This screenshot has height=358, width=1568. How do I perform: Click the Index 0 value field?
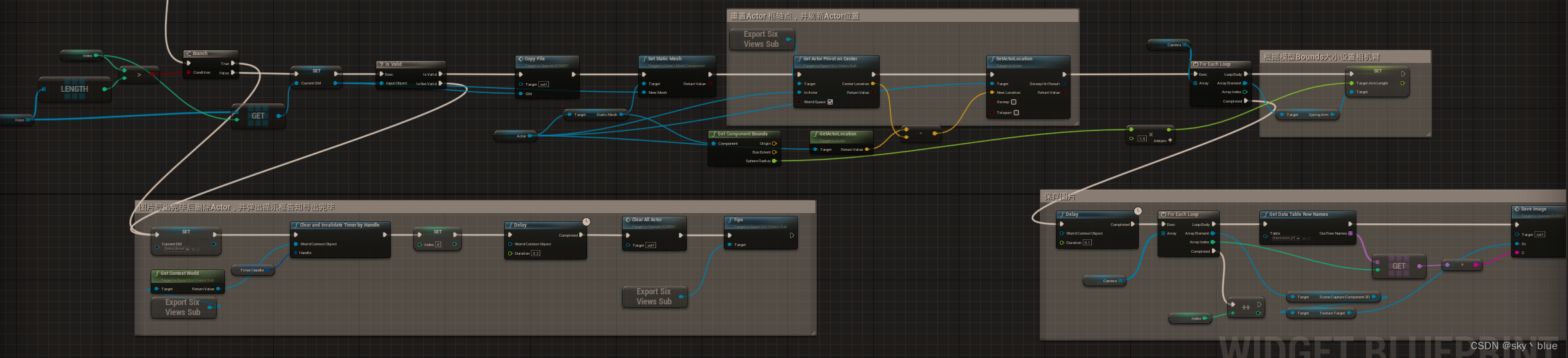pyautogui.click(x=438, y=245)
